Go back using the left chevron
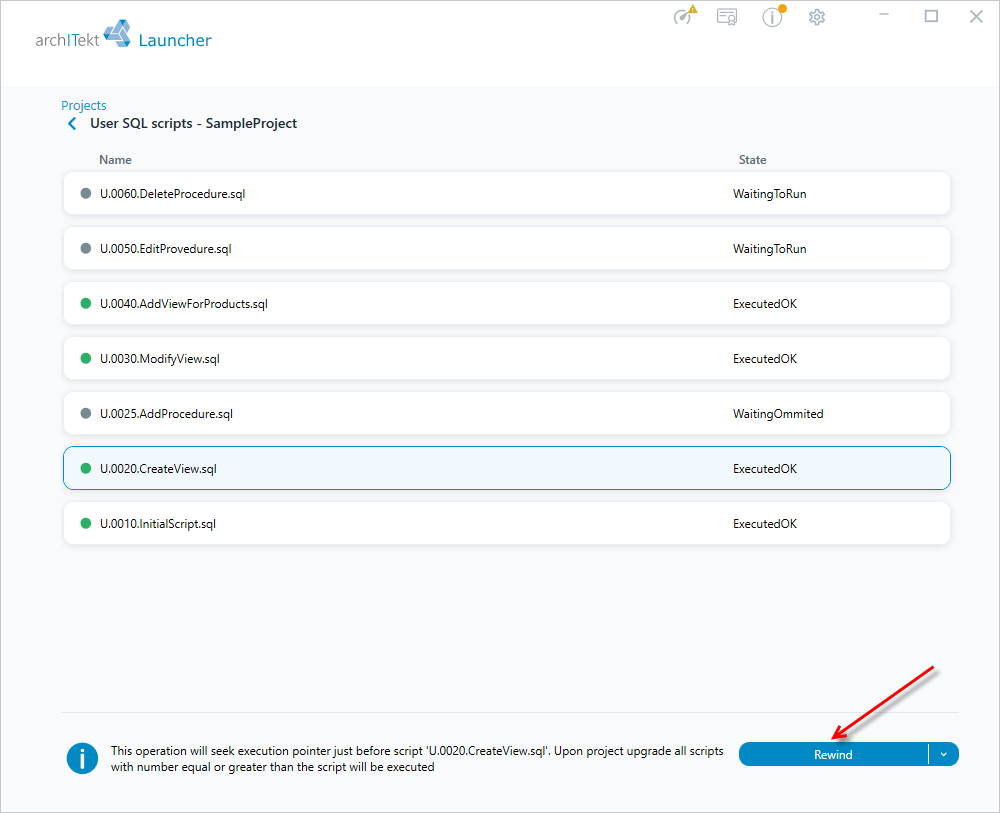Image resolution: width=1000 pixels, height=813 pixels. tap(72, 124)
